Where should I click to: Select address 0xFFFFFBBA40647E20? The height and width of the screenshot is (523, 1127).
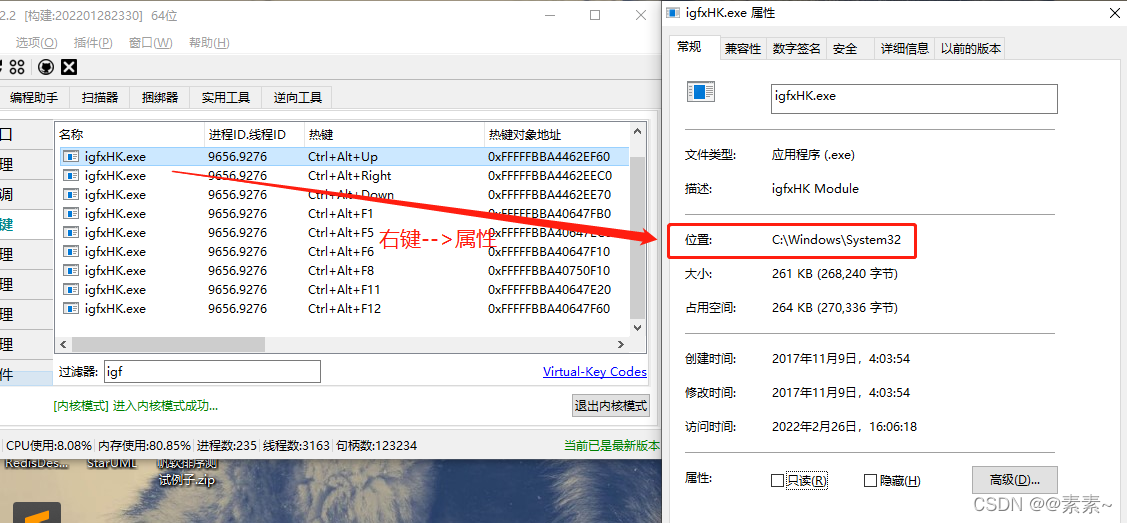(549, 290)
